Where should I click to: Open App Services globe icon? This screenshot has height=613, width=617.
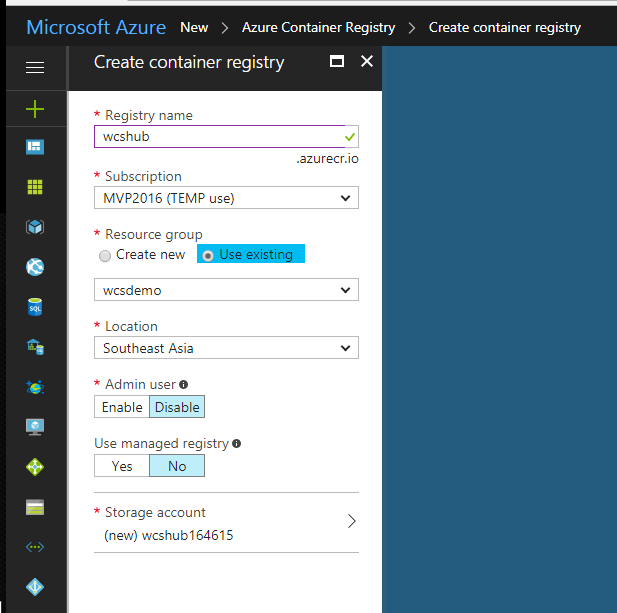click(35, 267)
